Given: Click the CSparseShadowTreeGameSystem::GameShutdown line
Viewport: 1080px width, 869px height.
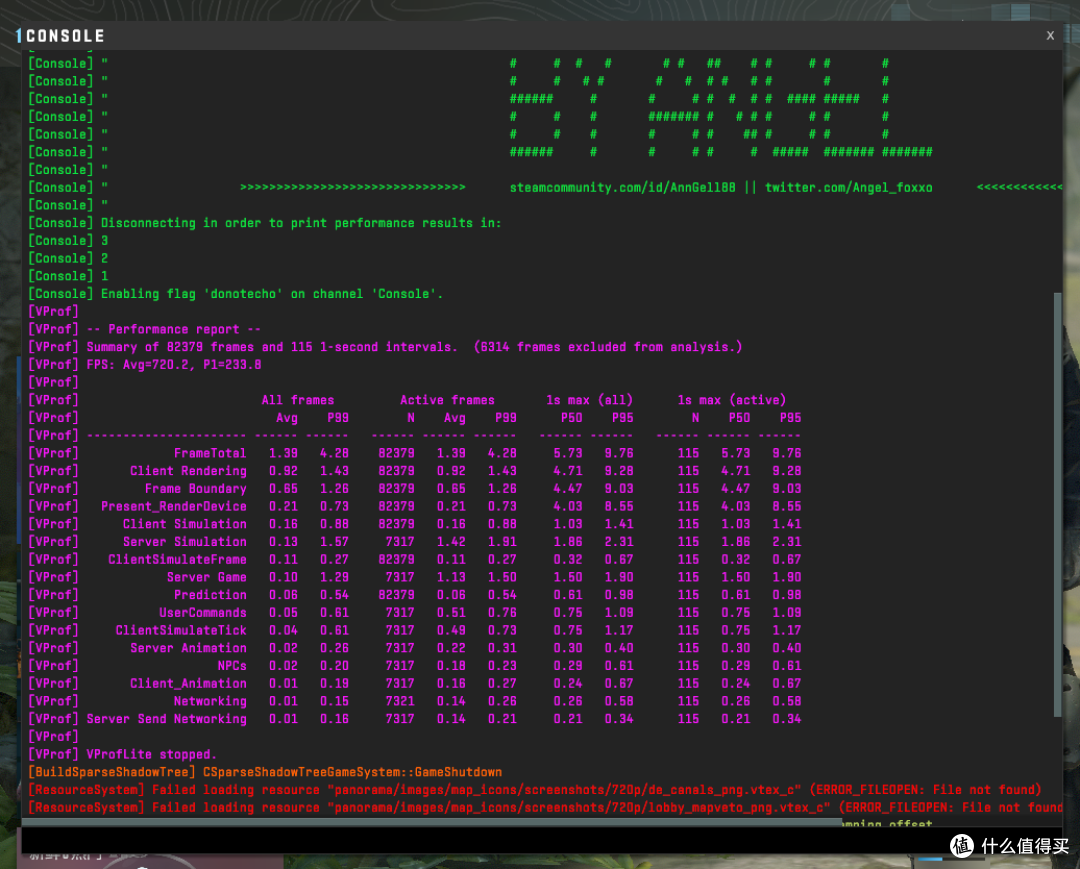Looking at the screenshot, I should point(265,773).
